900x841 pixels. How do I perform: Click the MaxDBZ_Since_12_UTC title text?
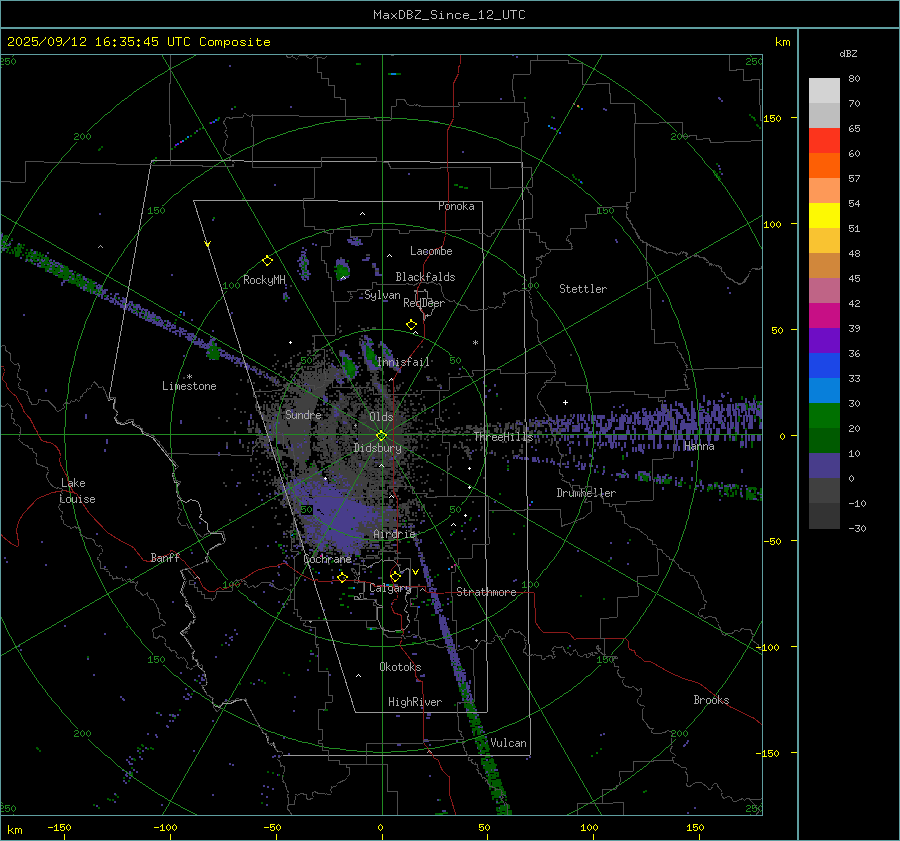click(449, 15)
